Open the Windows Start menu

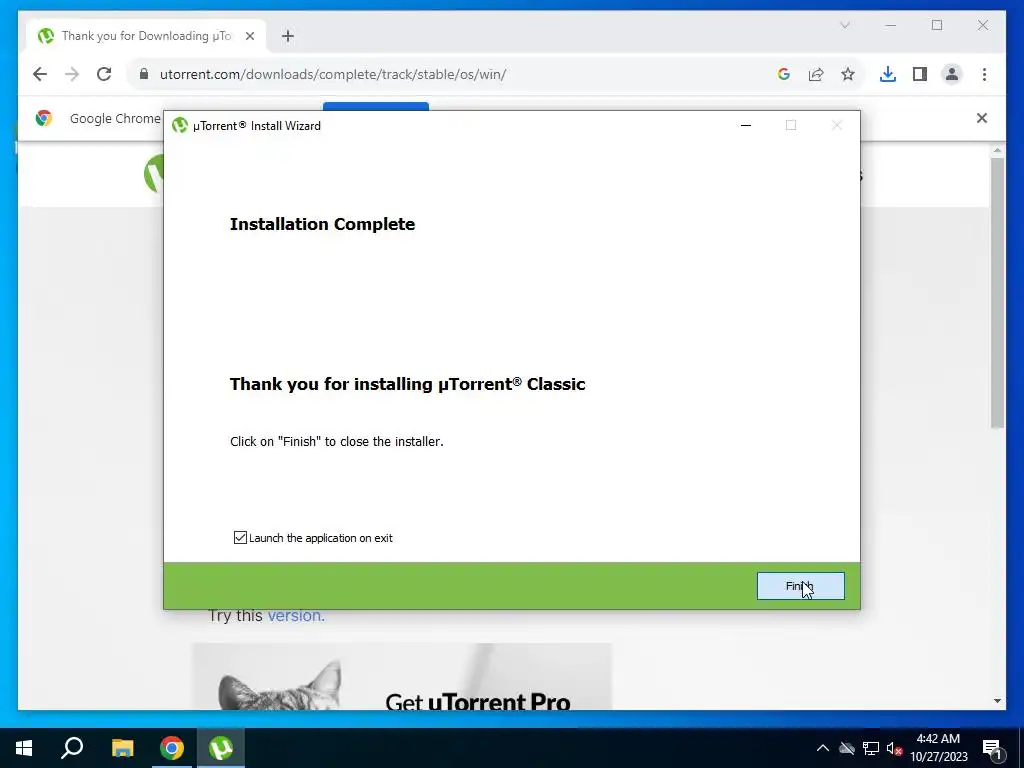[24, 748]
